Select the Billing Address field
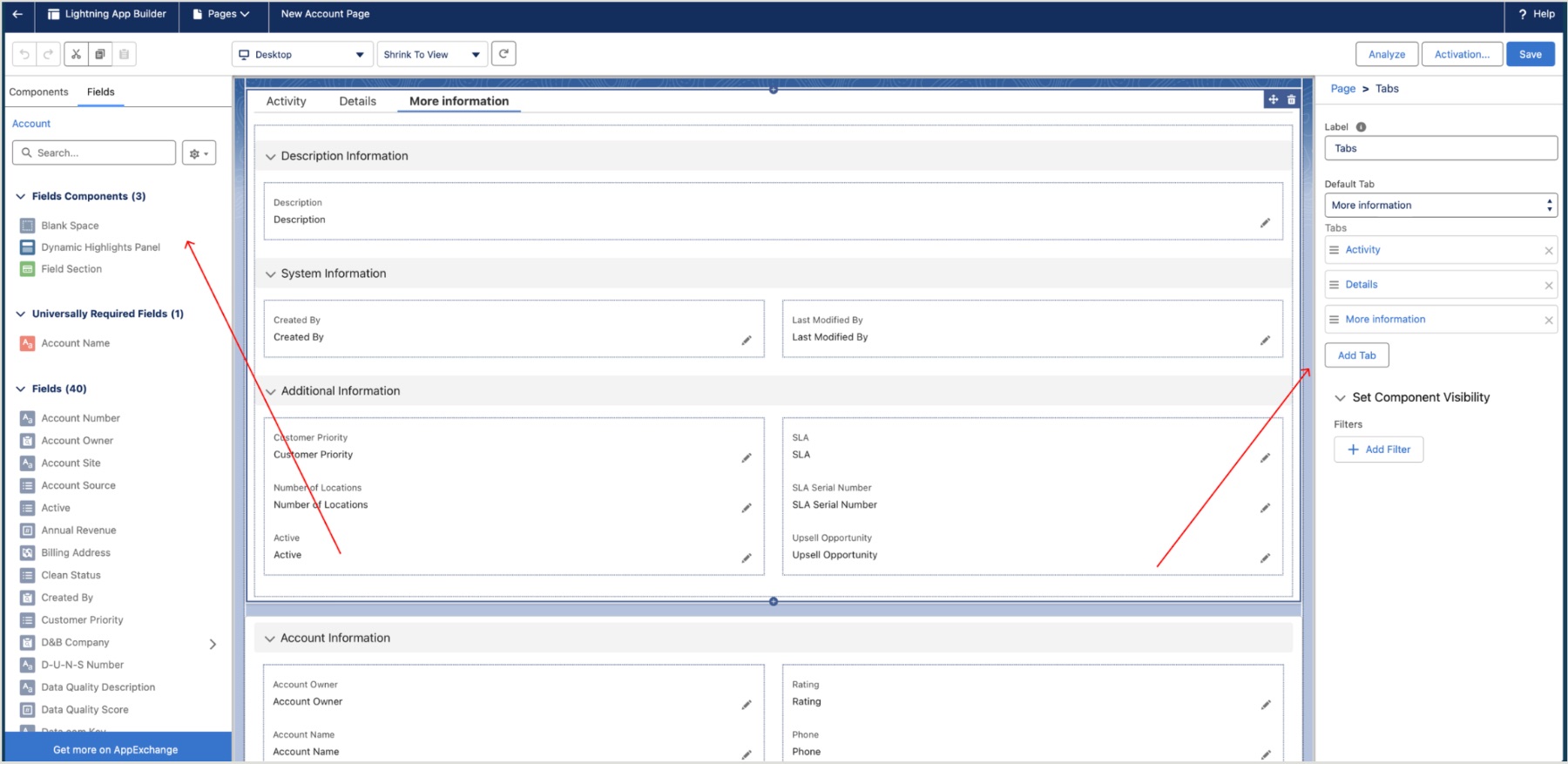 point(65,553)
